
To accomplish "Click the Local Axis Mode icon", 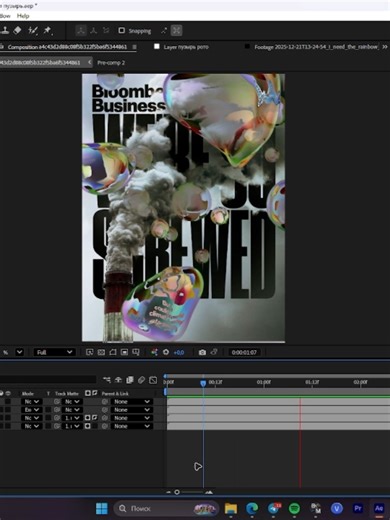I will pyautogui.click(x=81, y=31).
